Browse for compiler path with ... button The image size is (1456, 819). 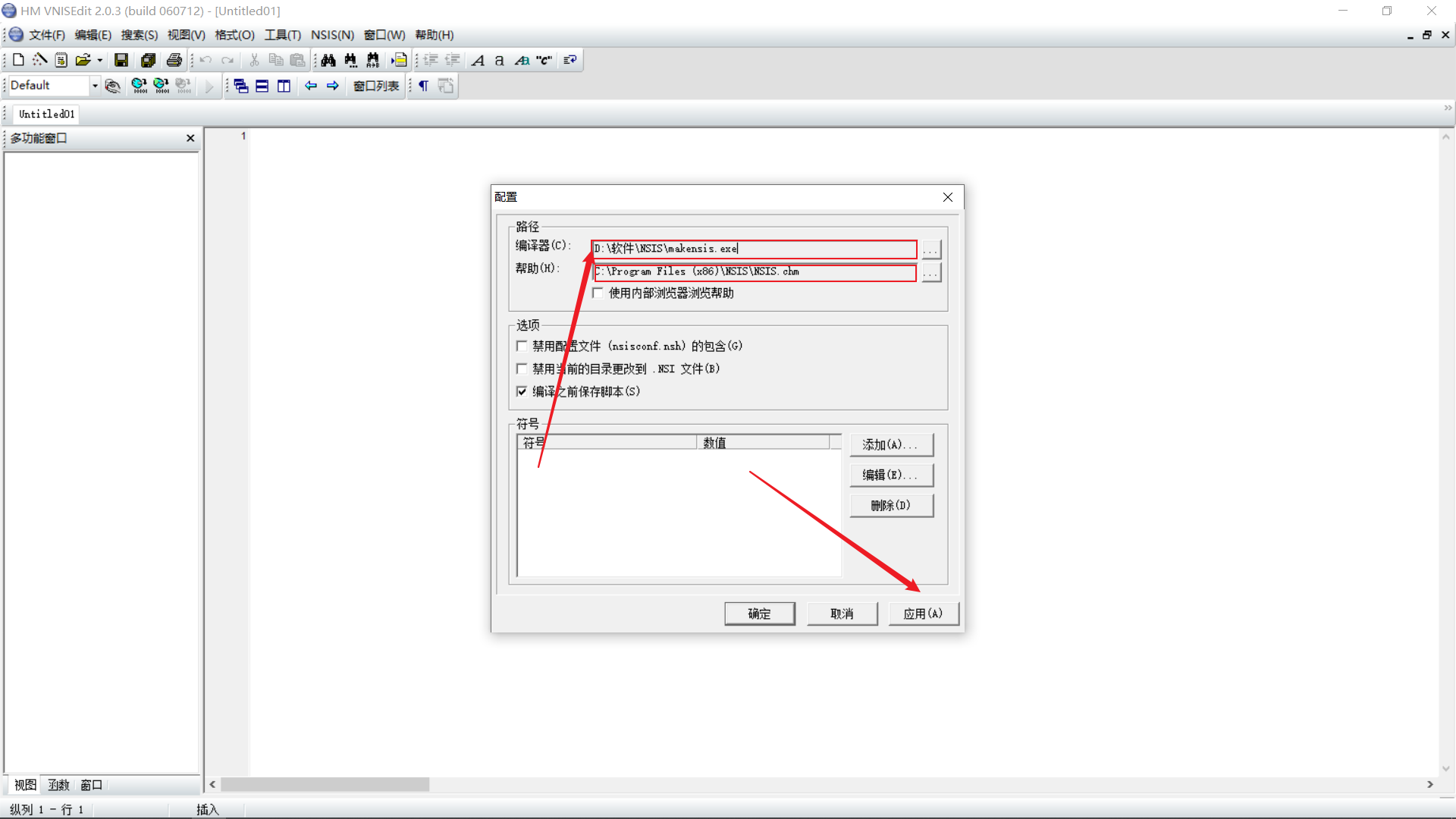pos(931,249)
